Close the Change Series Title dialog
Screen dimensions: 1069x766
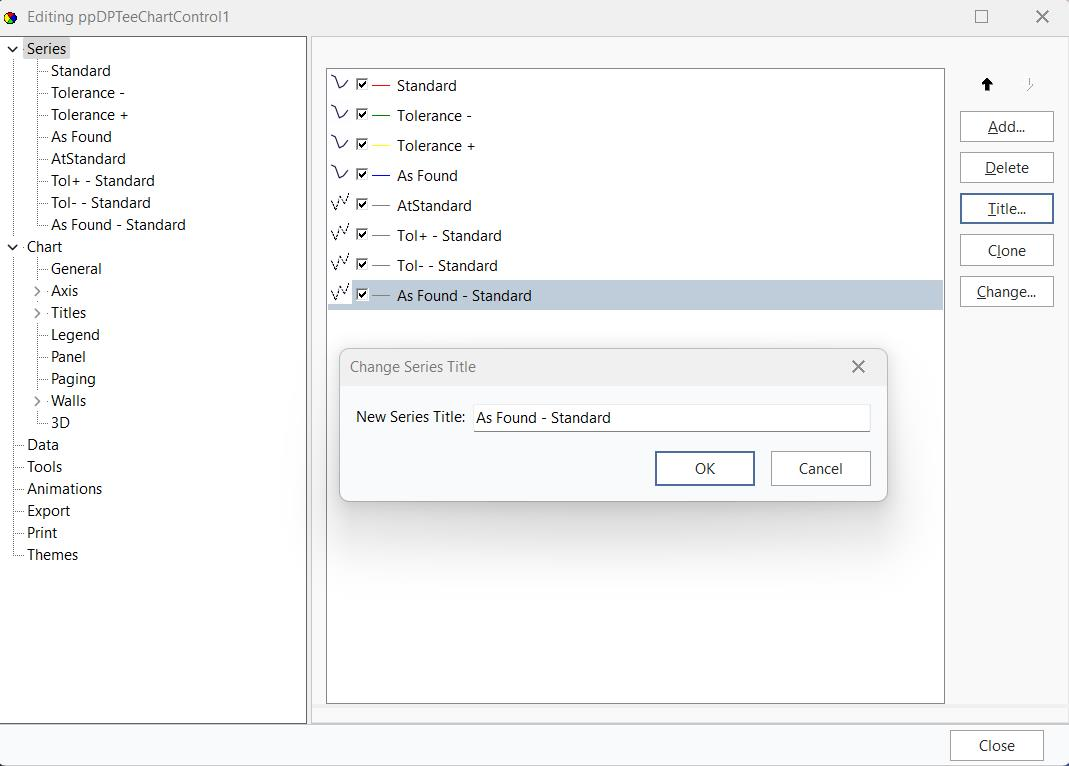(858, 367)
